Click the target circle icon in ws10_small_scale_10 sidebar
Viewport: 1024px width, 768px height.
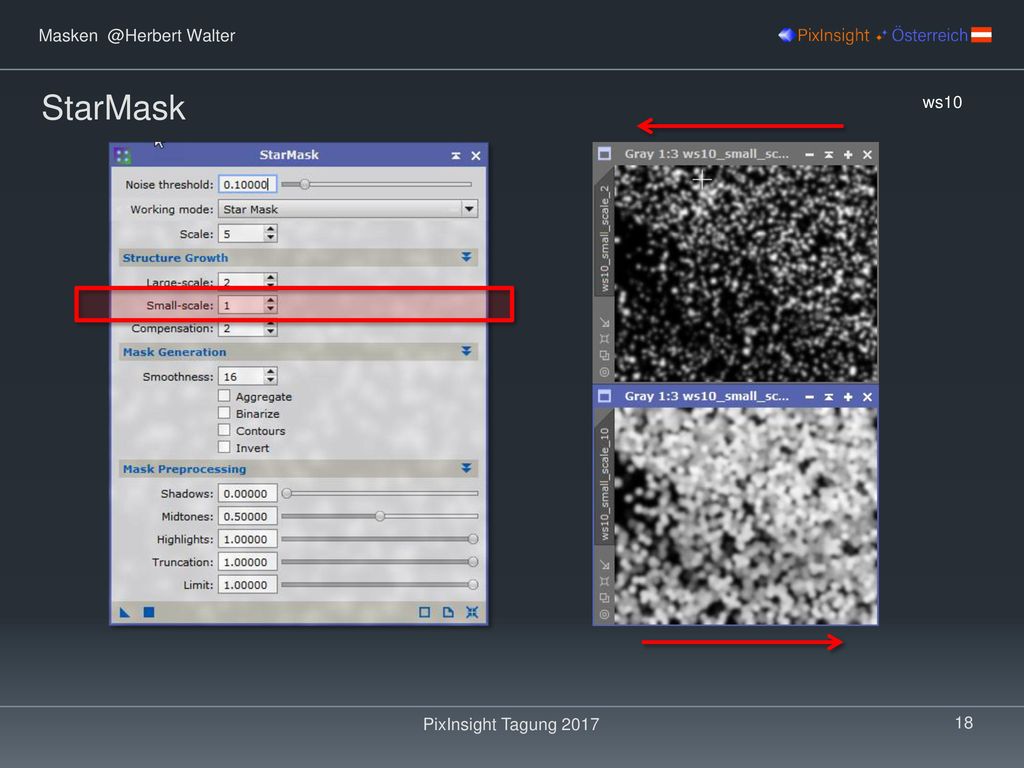point(605,615)
